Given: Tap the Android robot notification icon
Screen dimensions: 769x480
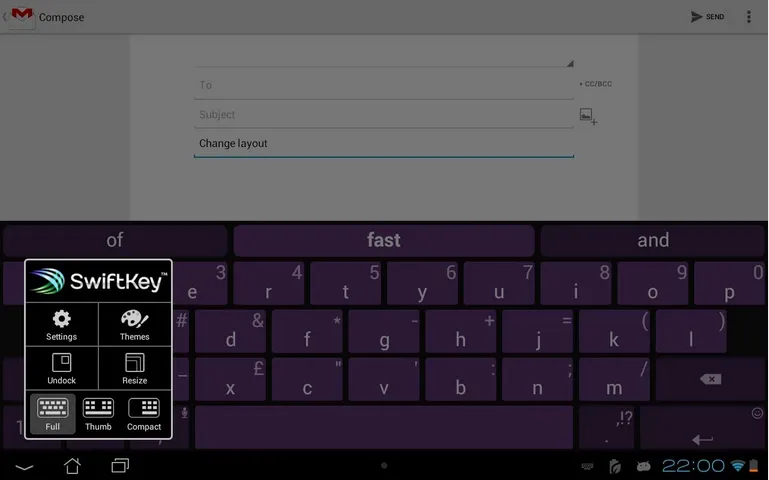Looking at the screenshot, I should [643, 466].
